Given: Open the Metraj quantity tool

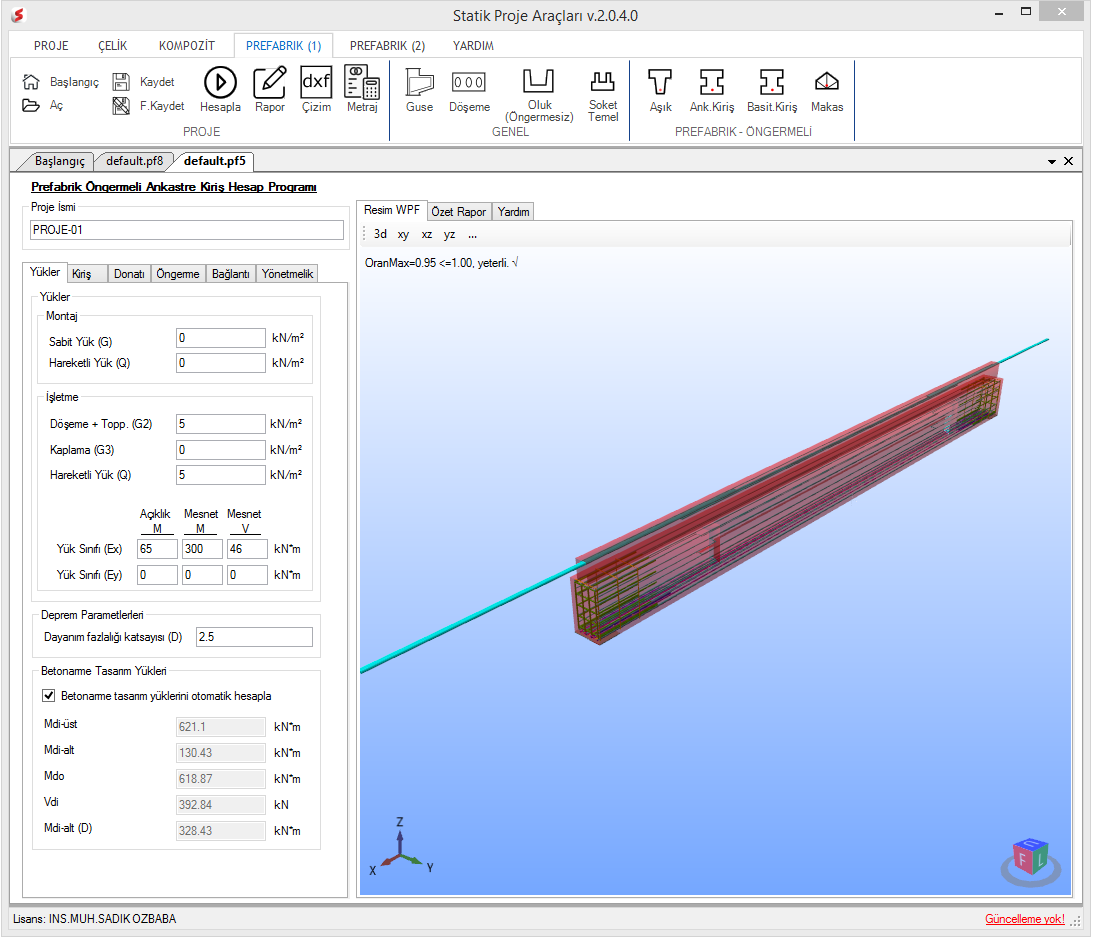Looking at the screenshot, I should click(x=362, y=90).
